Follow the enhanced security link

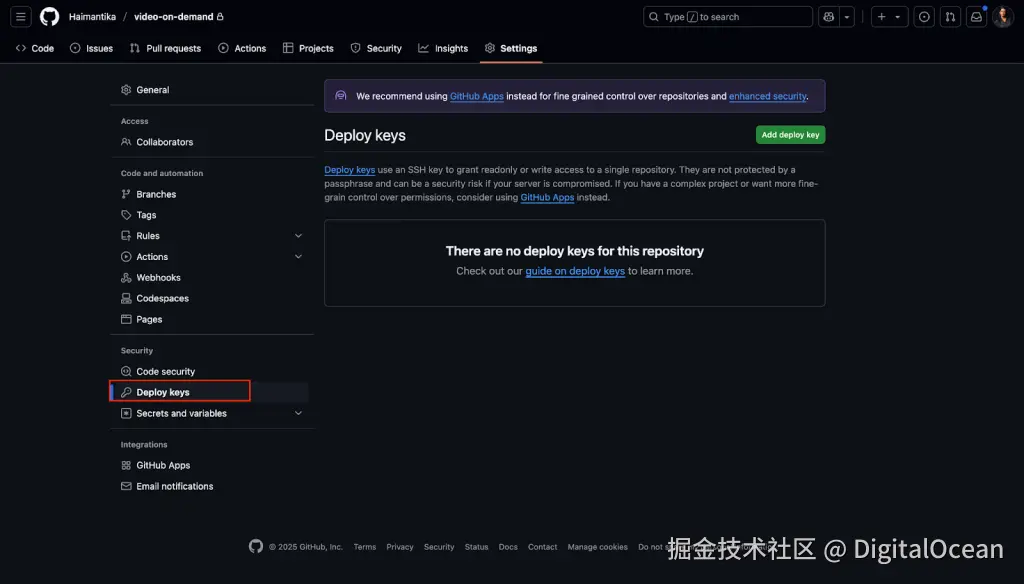click(x=767, y=97)
